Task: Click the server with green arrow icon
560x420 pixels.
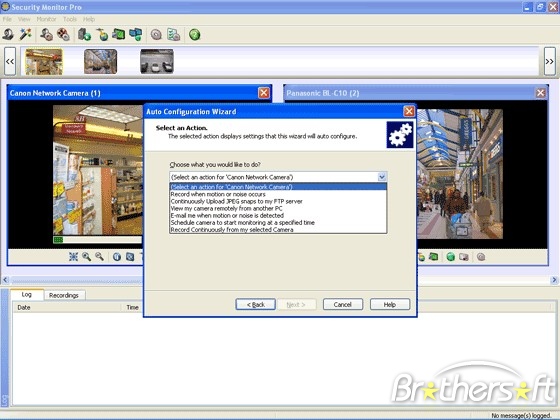Action: [85, 35]
